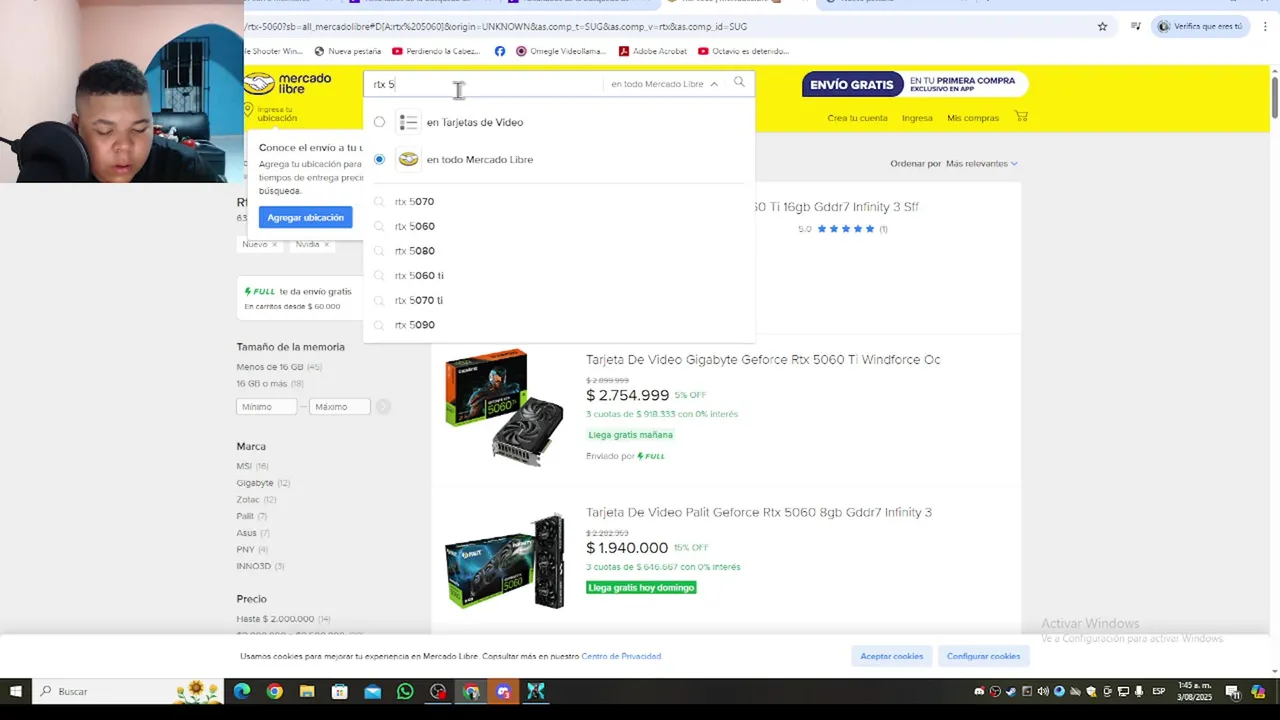
Task: Filter memory by Menos de 16 GB
Action: click(279, 367)
